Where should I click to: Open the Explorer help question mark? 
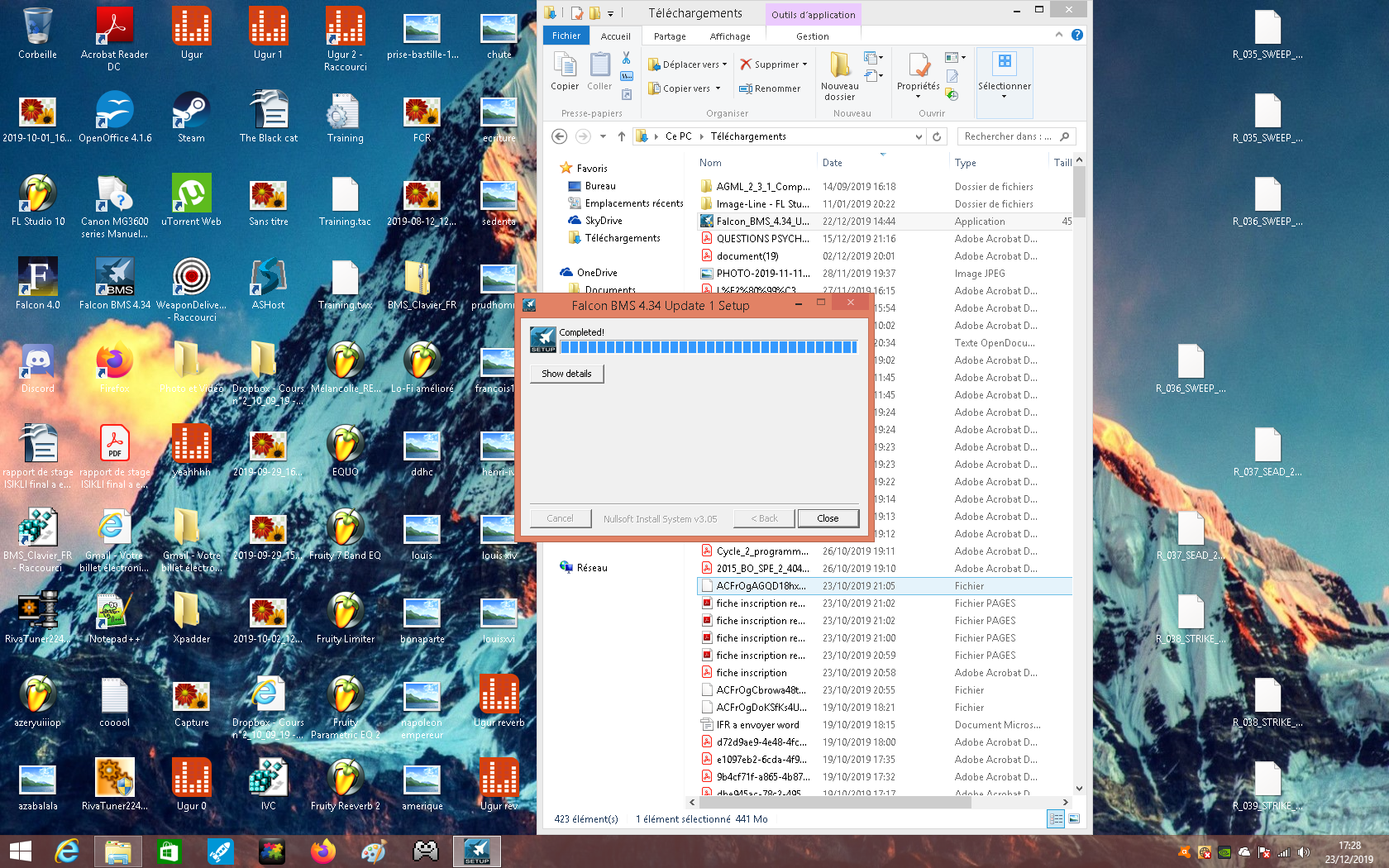(x=1076, y=35)
